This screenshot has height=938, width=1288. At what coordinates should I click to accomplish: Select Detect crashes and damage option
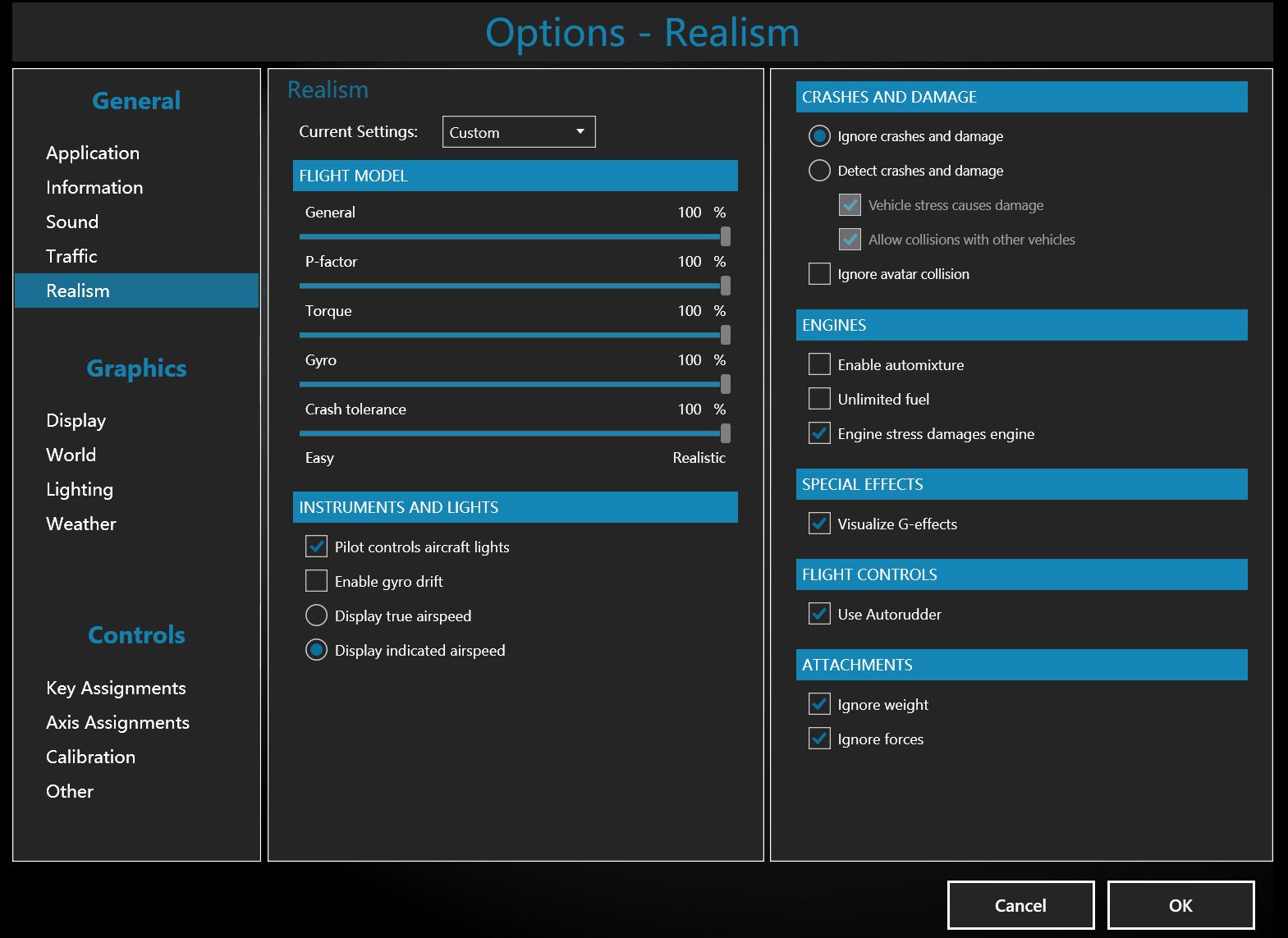click(x=819, y=171)
